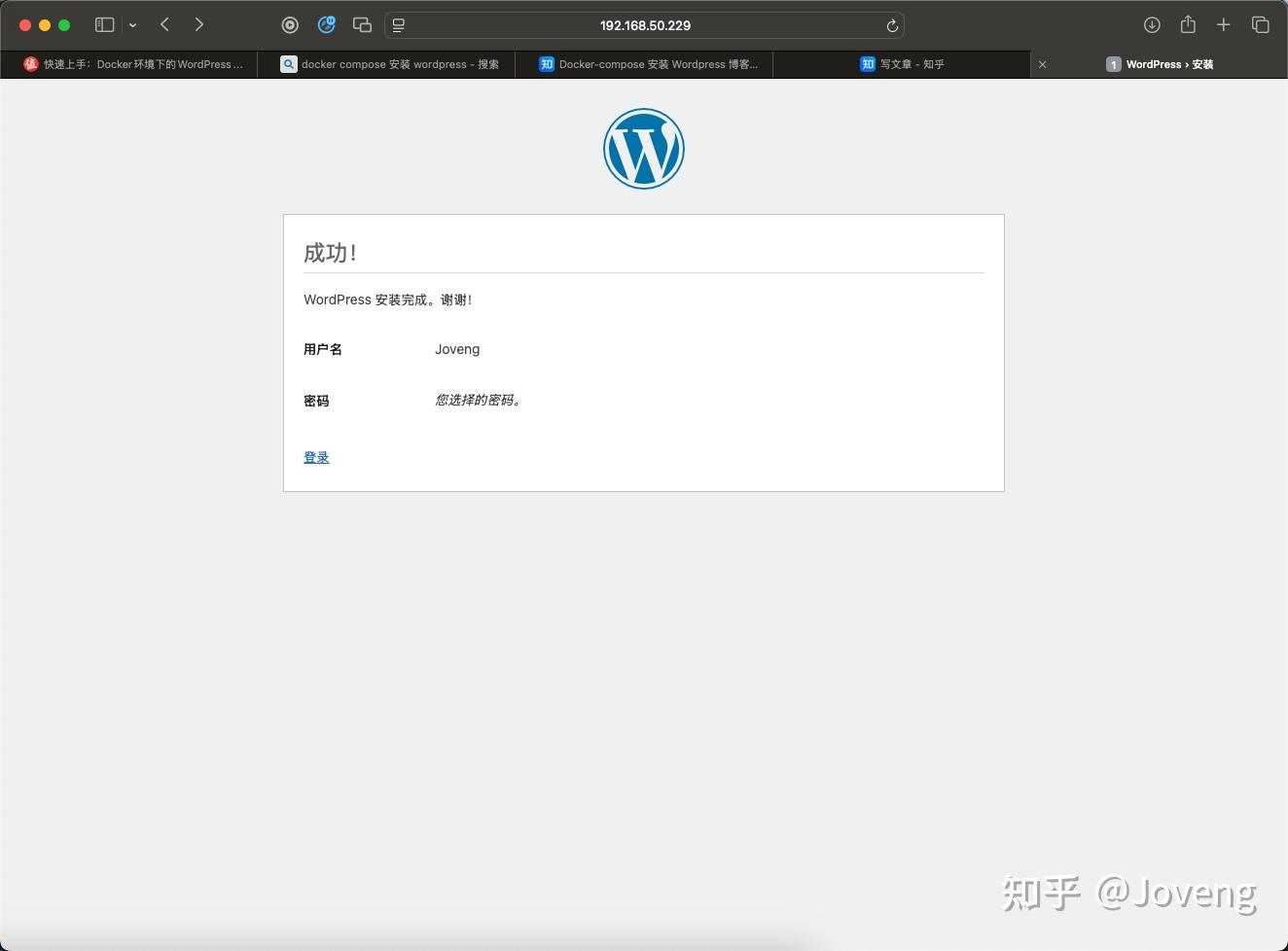Image resolution: width=1288 pixels, height=951 pixels.
Task: Go back to the previous page
Action: point(164,24)
